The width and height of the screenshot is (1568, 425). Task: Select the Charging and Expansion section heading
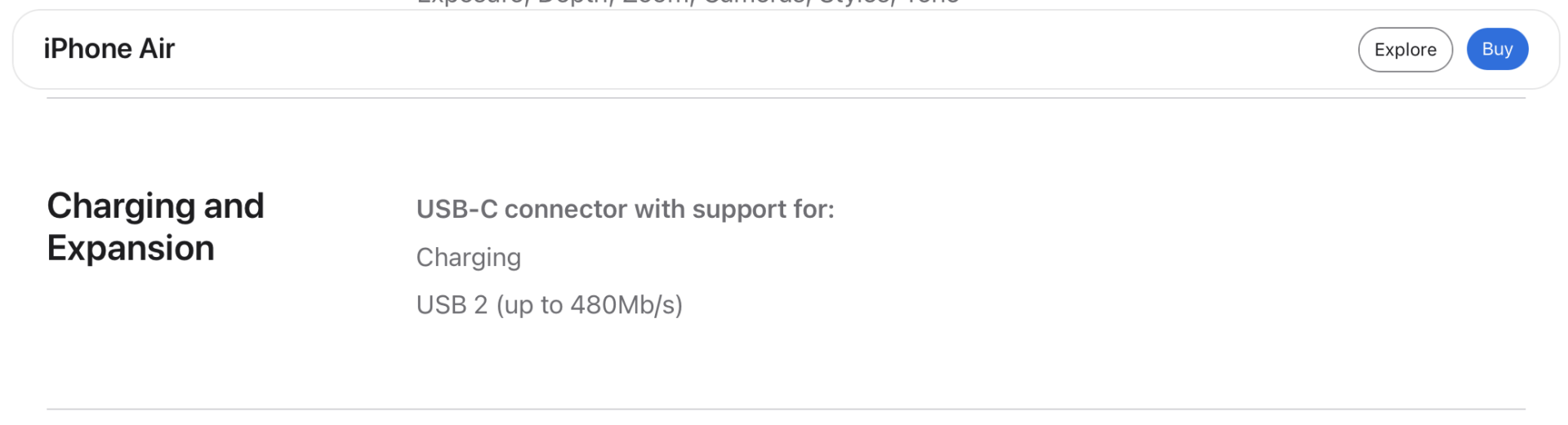pos(155,227)
